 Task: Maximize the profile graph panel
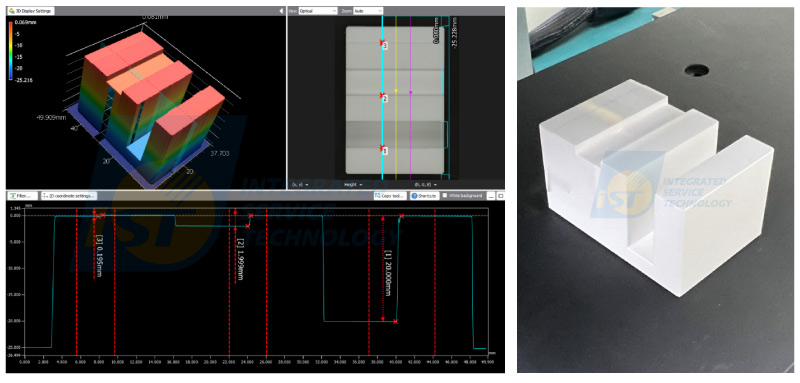click(499, 195)
